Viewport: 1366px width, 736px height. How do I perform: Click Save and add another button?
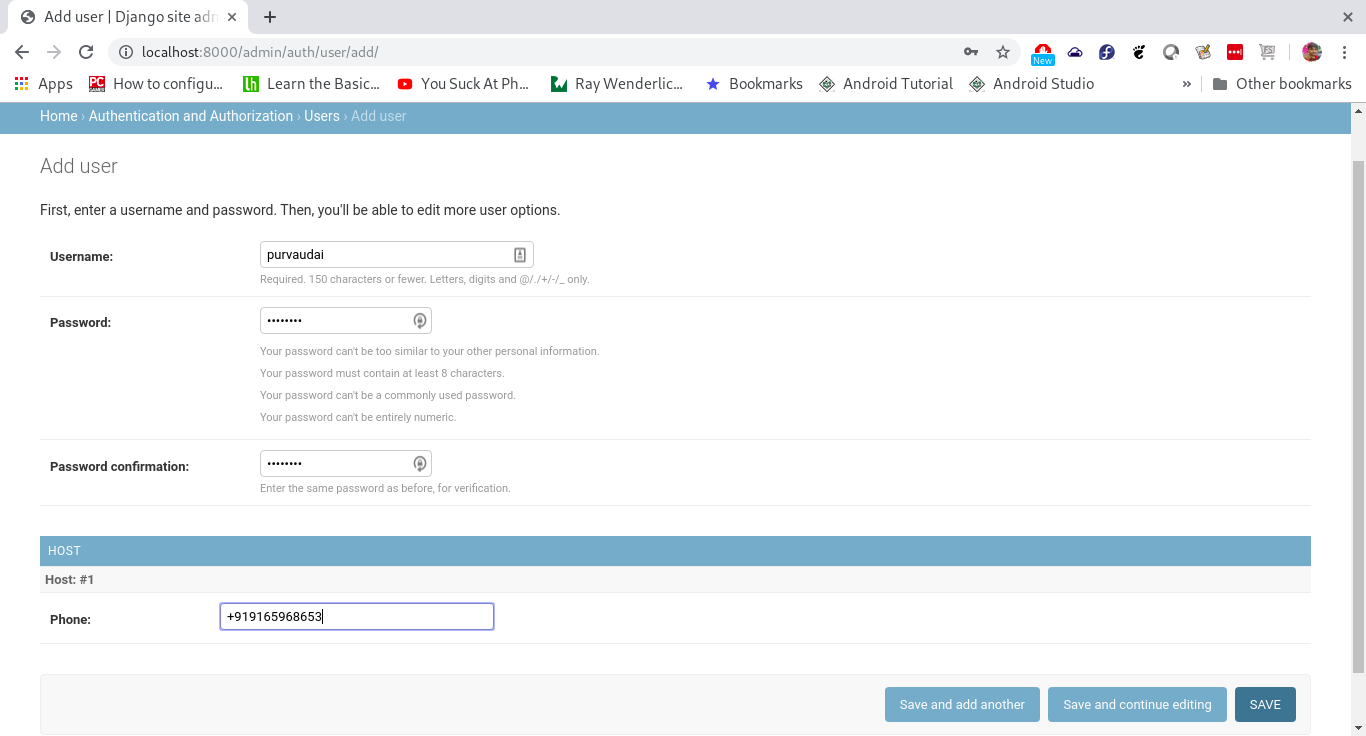(962, 704)
